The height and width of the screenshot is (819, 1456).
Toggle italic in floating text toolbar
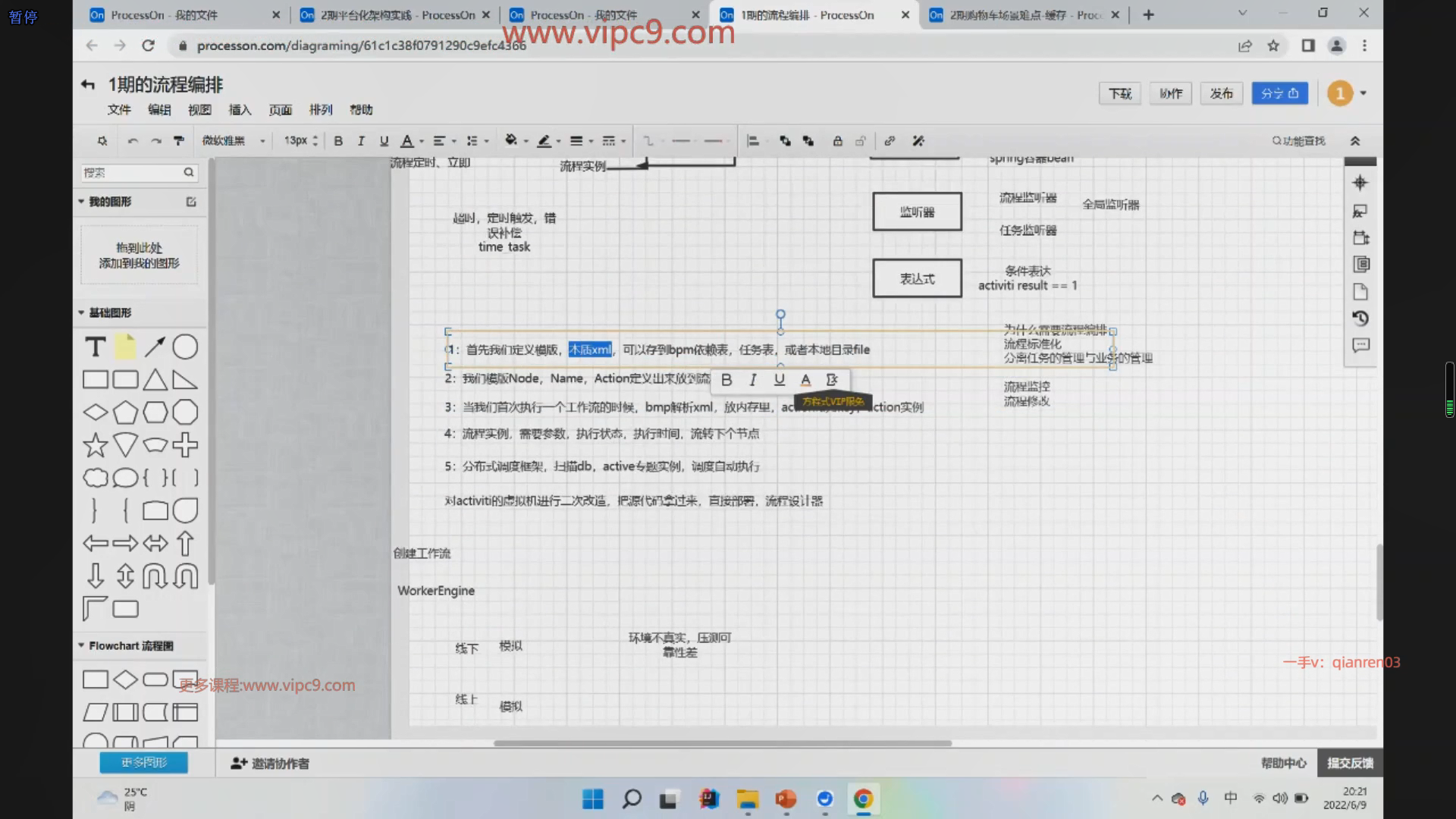coord(752,380)
